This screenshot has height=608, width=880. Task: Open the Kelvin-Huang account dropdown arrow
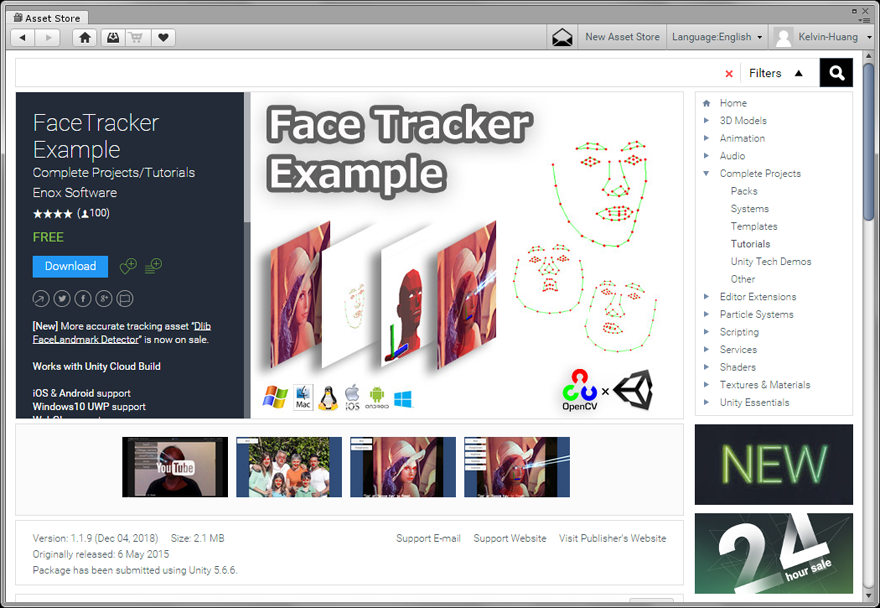pos(869,38)
